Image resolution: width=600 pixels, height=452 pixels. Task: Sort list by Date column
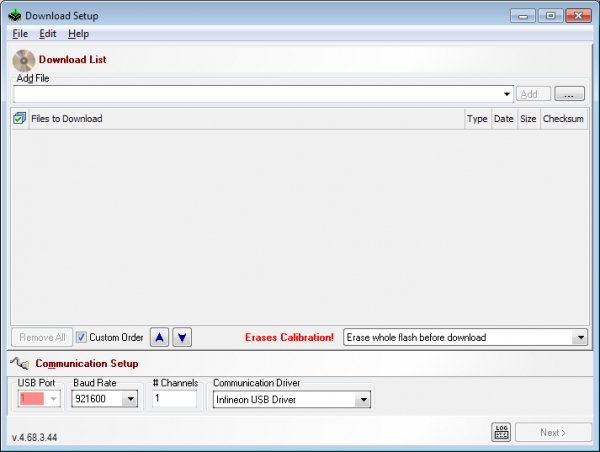pyautogui.click(x=504, y=119)
